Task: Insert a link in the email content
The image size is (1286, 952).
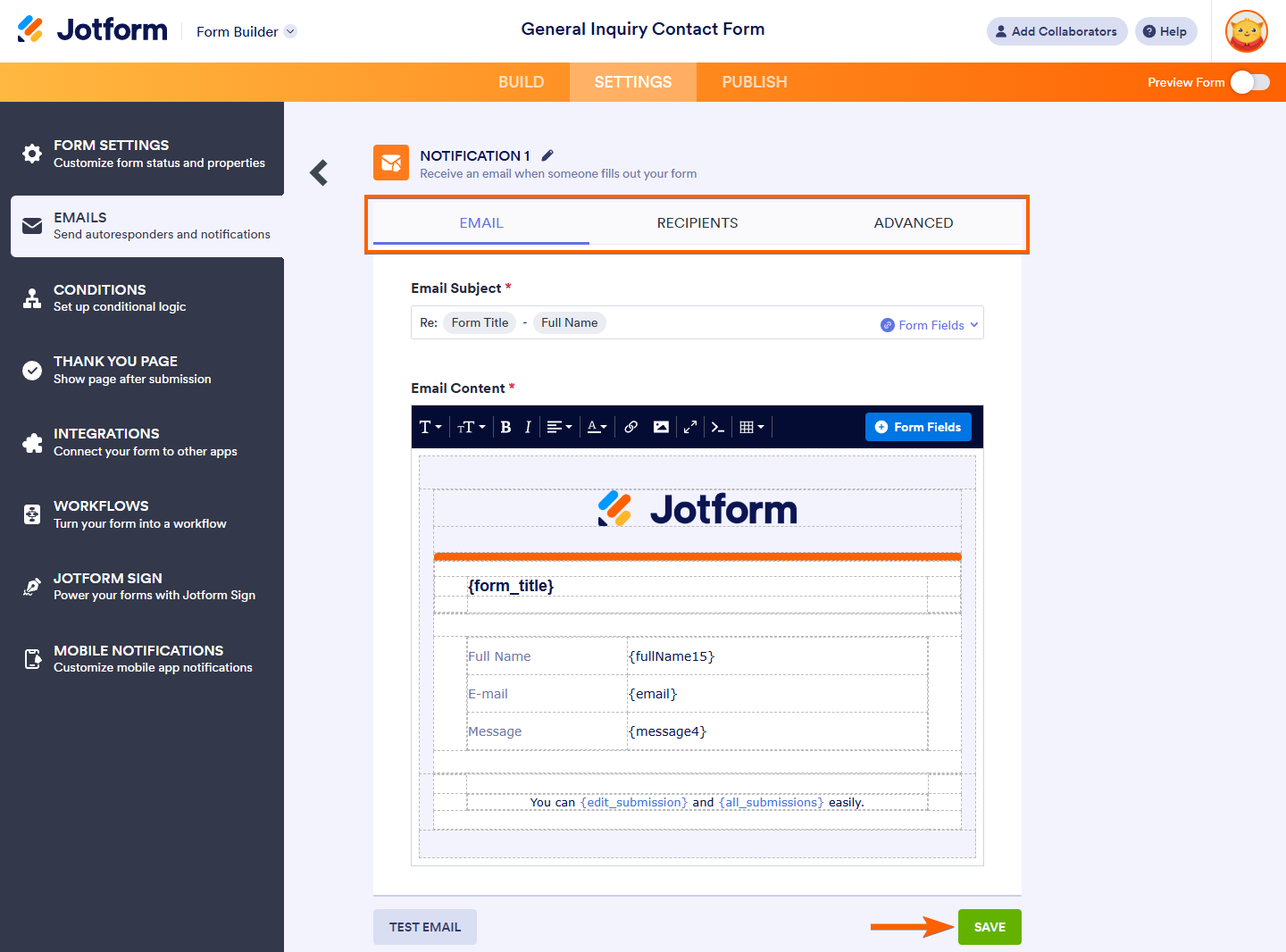Action: (x=630, y=427)
